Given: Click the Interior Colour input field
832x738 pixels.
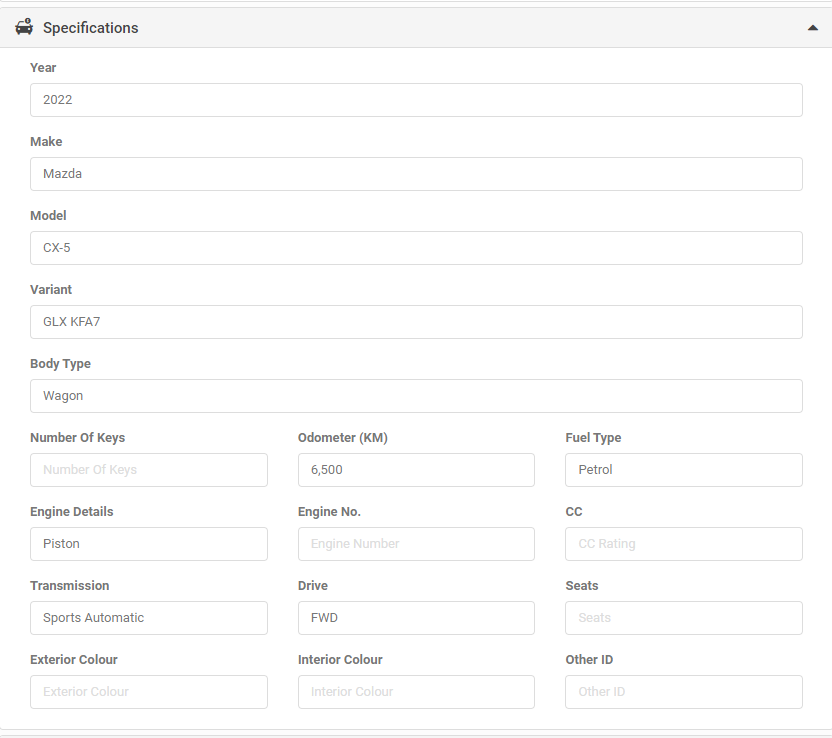Looking at the screenshot, I should [416, 692].
